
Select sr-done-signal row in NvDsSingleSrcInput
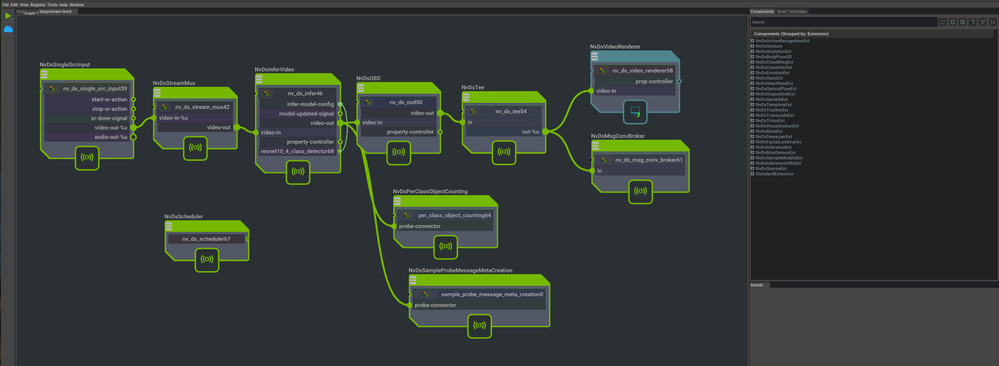click(x=87, y=118)
